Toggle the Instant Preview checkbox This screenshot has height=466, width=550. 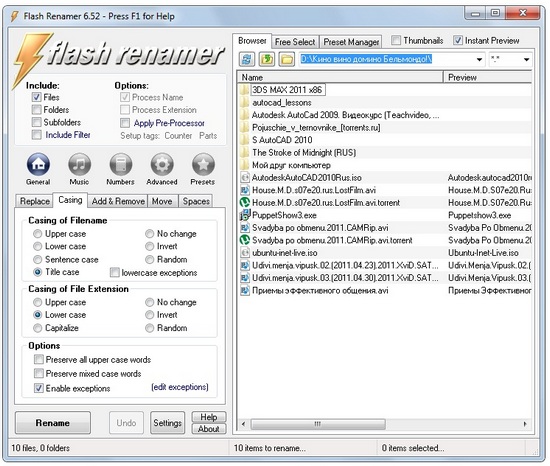pos(458,40)
